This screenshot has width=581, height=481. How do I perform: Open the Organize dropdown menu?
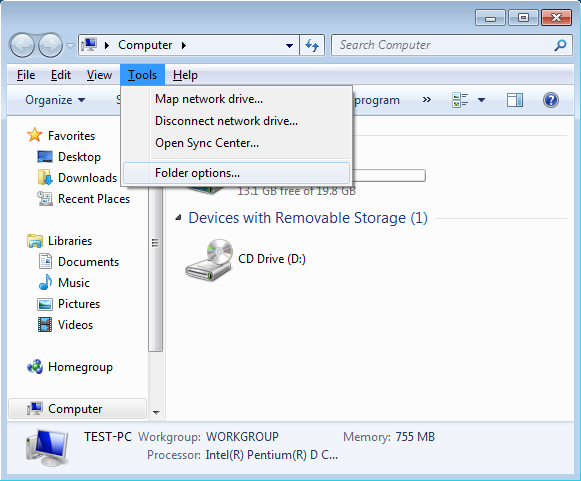[55, 100]
